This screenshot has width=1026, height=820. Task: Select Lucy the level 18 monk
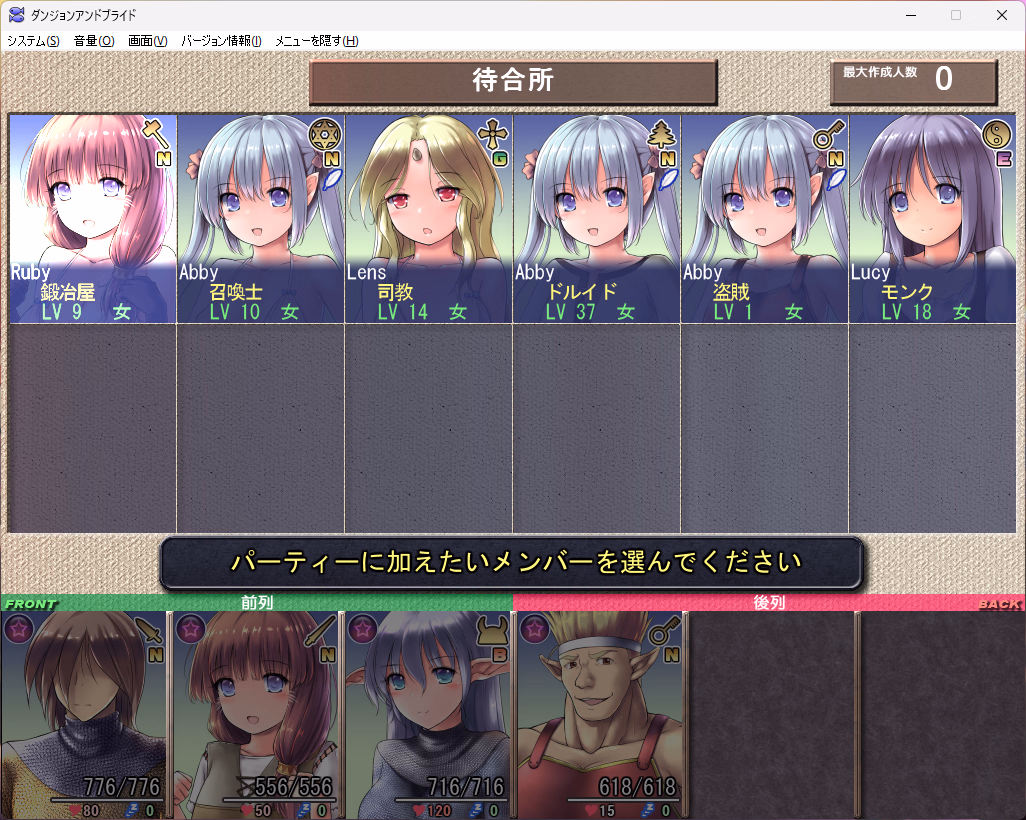coord(932,220)
